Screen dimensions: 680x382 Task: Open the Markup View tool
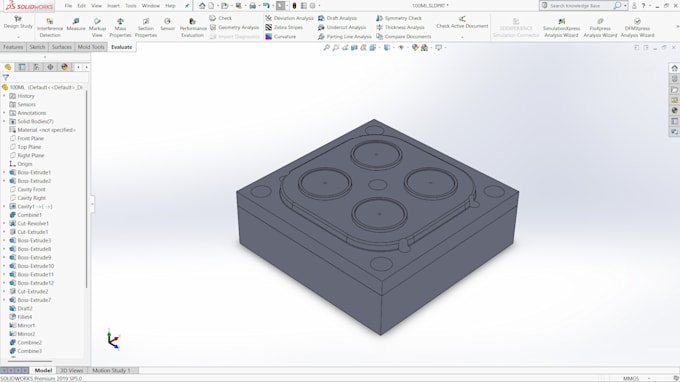pyautogui.click(x=97, y=28)
